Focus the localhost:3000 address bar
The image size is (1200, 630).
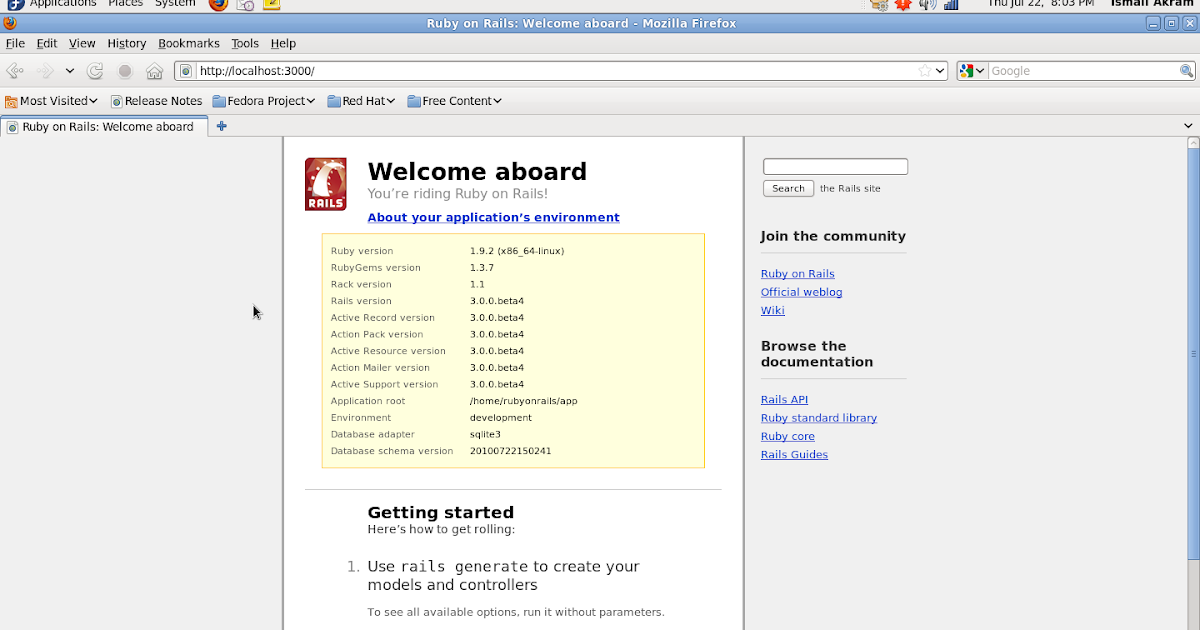555,71
